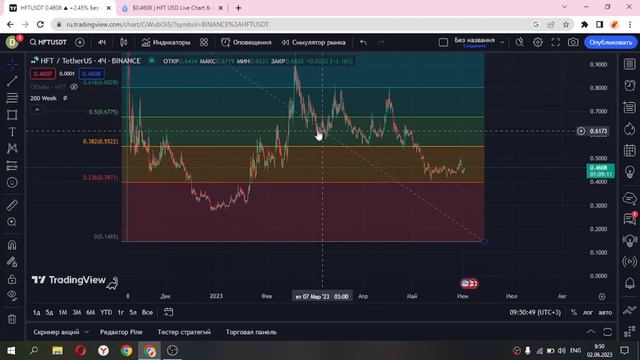Image resolution: width=640 pixels, height=360 pixels.
Task: Select the ruler measure tool
Action: click(12, 205)
